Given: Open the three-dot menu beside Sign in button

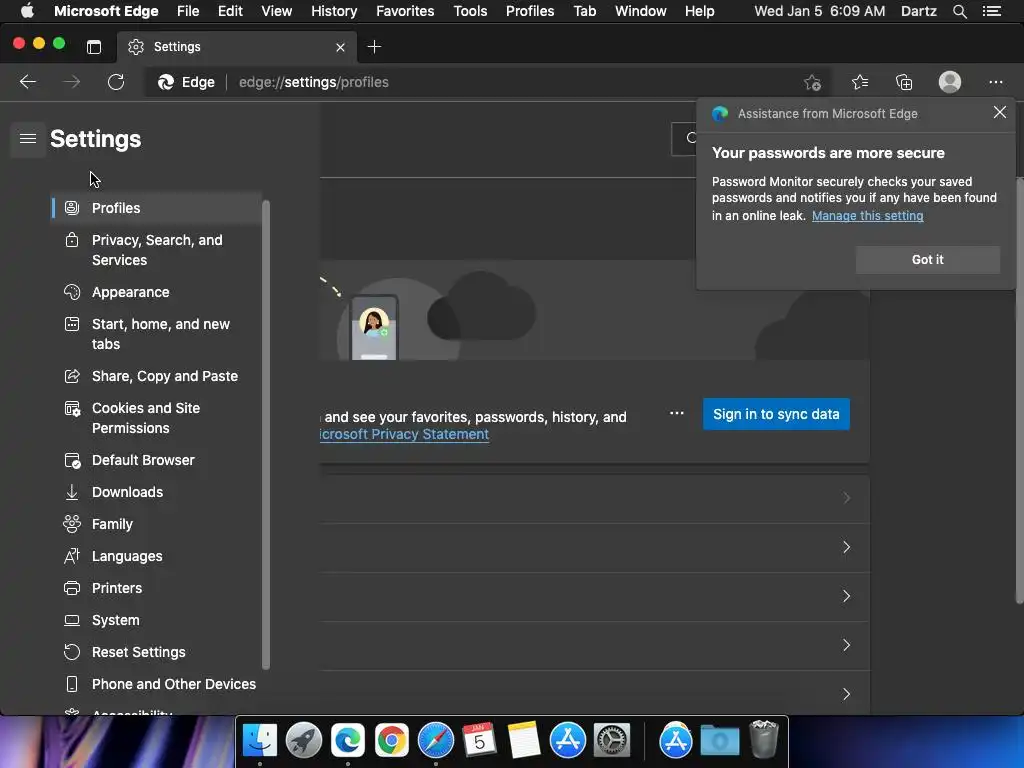Looking at the screenshot, I should coord(677,413).
